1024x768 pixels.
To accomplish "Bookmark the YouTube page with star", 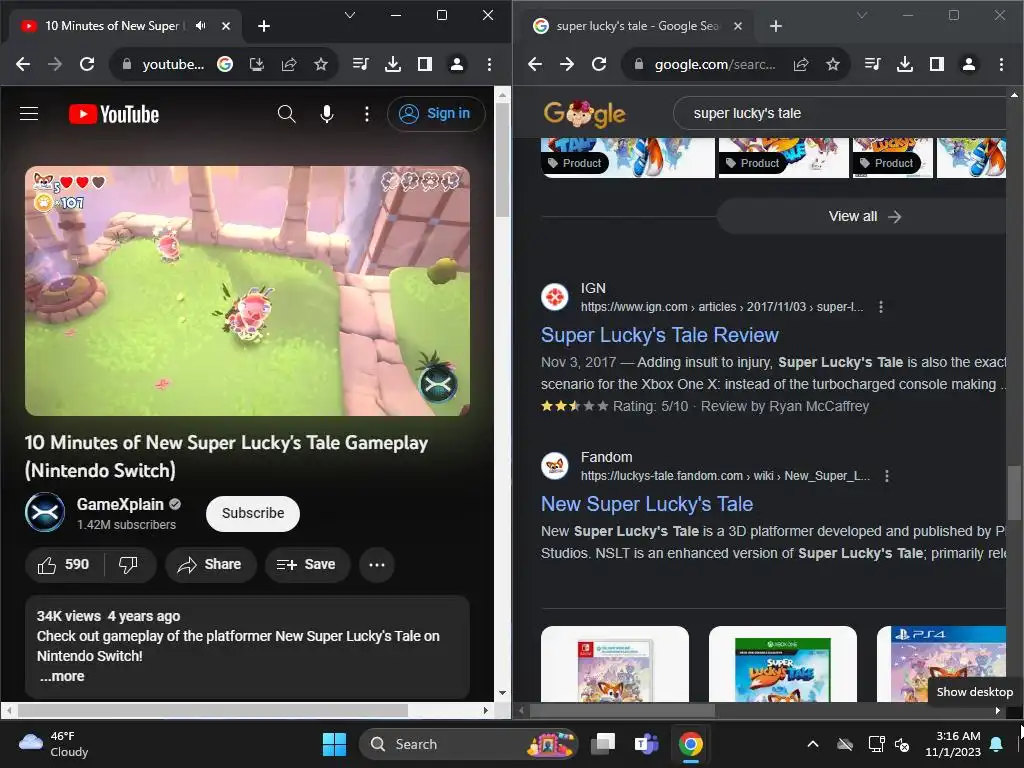I will (x=321, y=64).
